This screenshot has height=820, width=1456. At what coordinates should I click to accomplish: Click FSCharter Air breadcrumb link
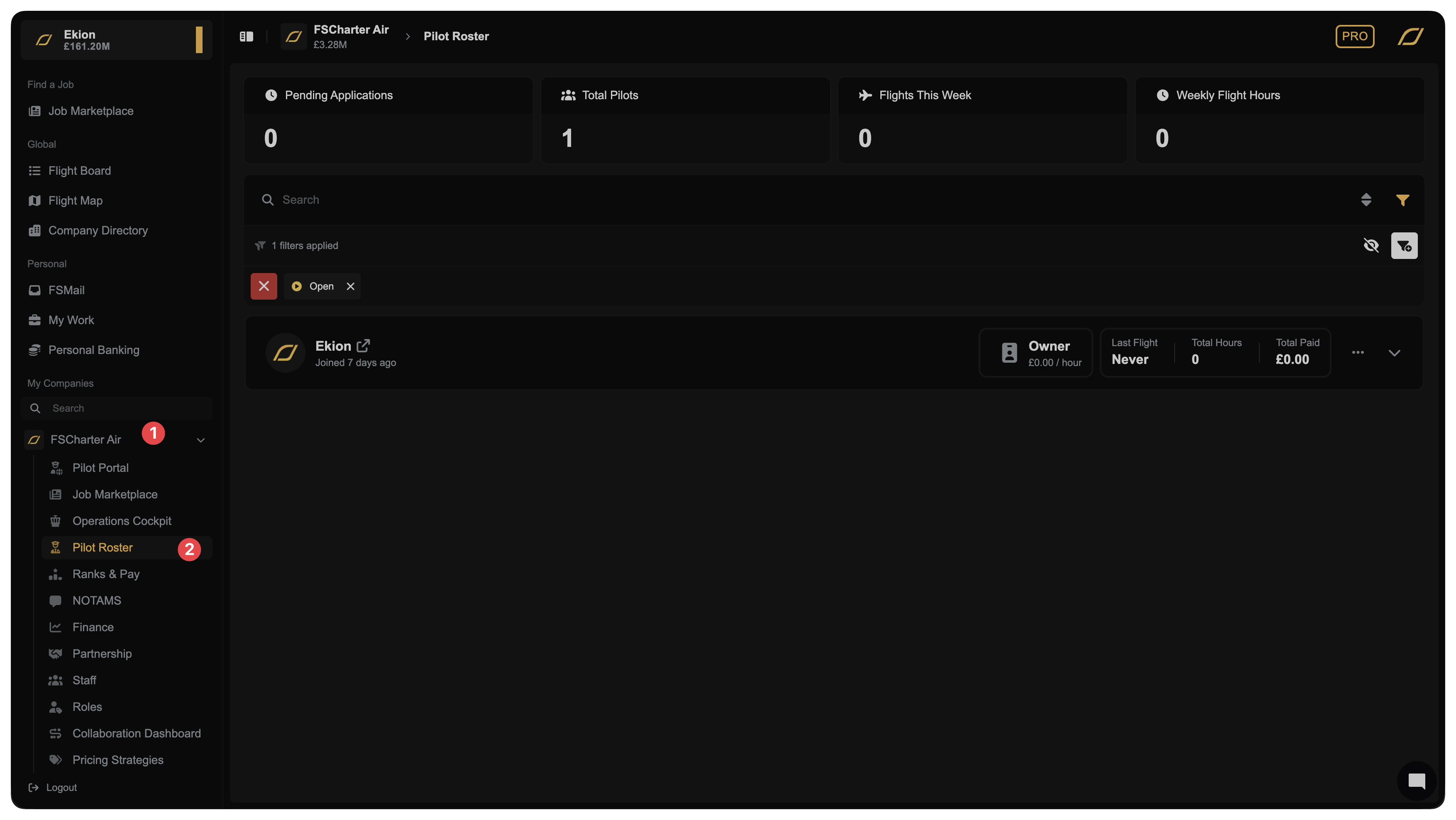tap(350, 30)
